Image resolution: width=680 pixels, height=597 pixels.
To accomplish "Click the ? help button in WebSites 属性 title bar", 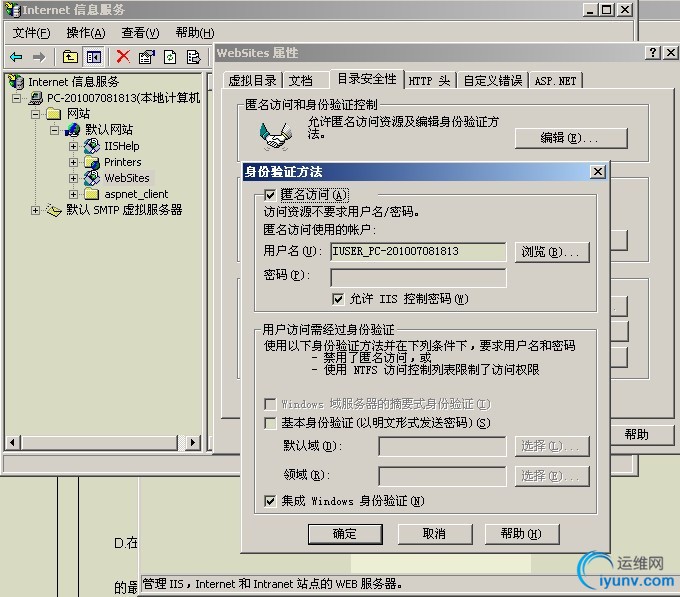I will point(653,53).
